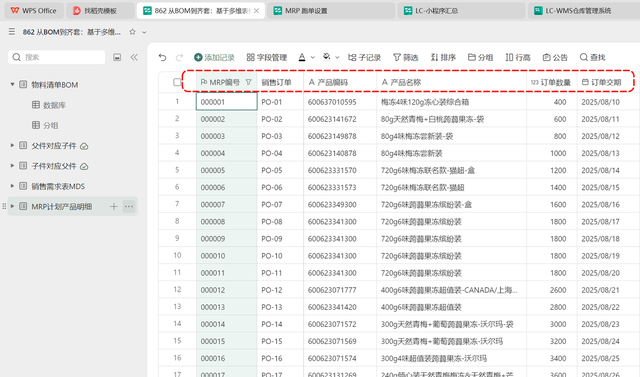Open the fill color dropdown arrow

337,58
